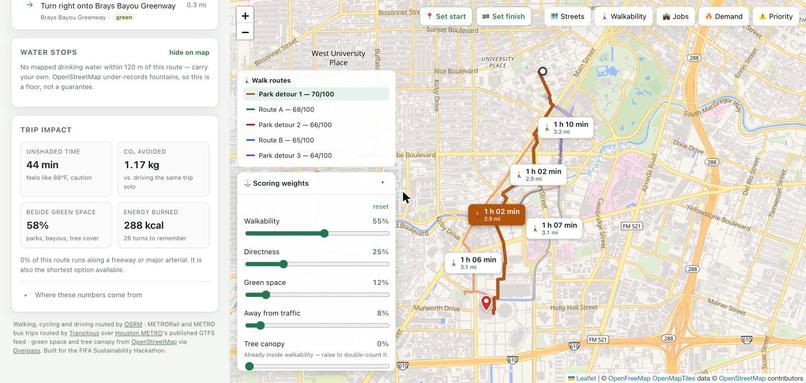The height and width of the screenshot is (383, 806).
Task: Click the Set finish button
Action: point(504,16)
